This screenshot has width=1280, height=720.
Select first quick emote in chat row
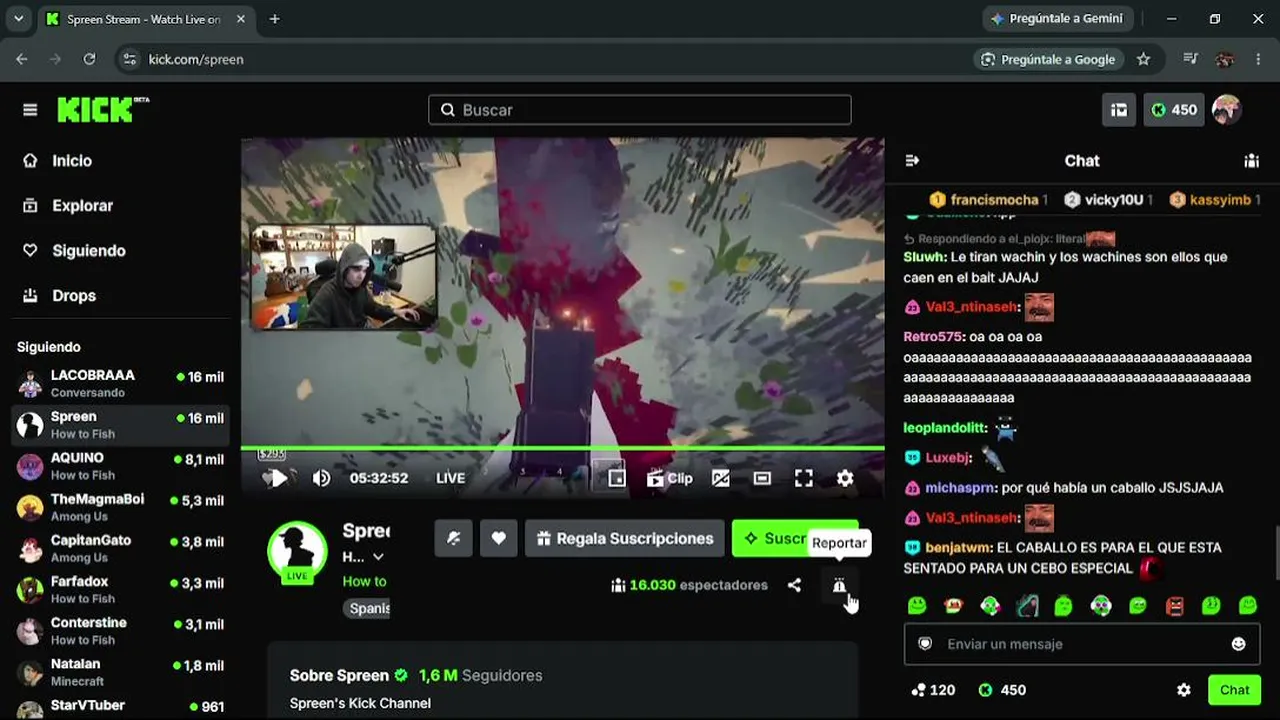(916, 605)
